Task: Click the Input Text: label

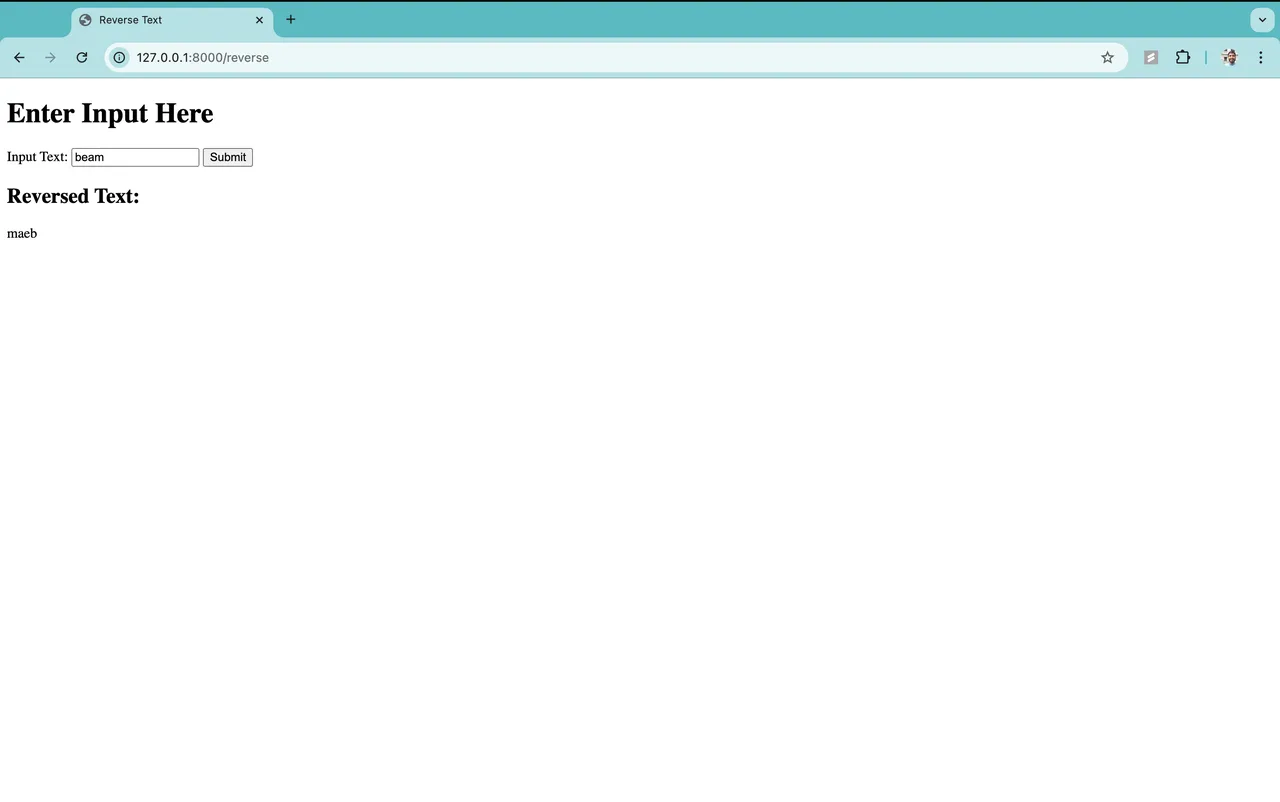Action: coord(37,157)
